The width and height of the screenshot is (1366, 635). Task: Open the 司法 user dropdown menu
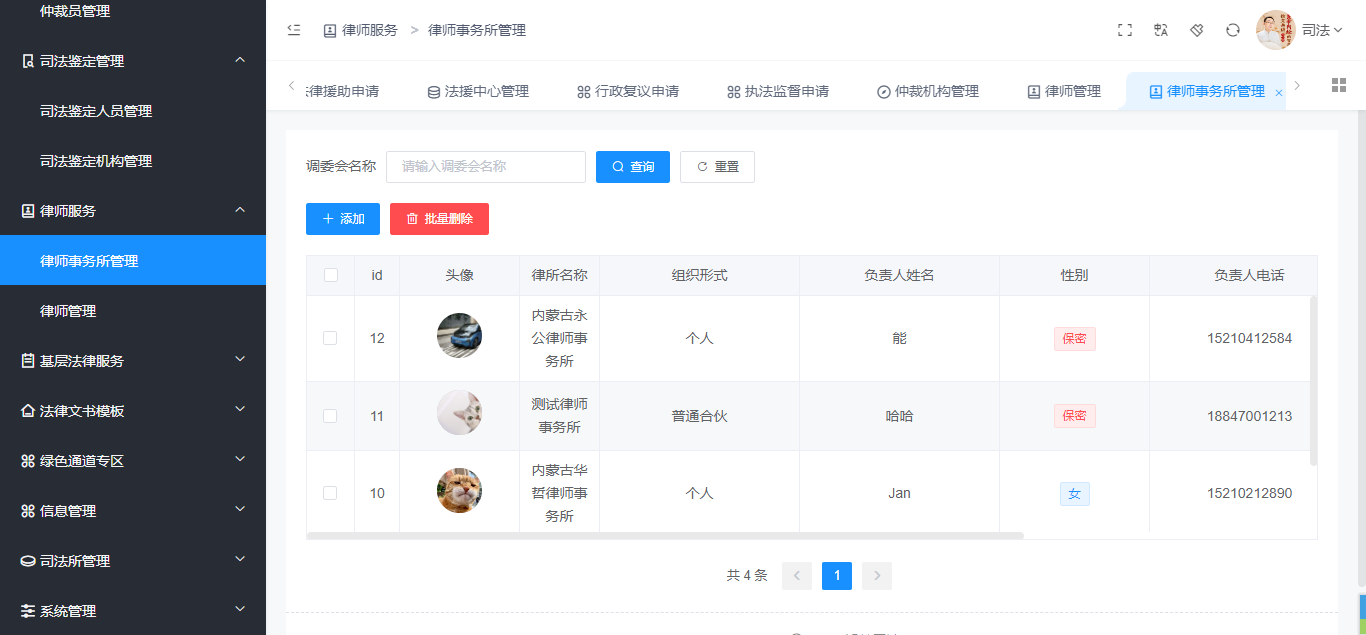click(x=1321, y=30)
